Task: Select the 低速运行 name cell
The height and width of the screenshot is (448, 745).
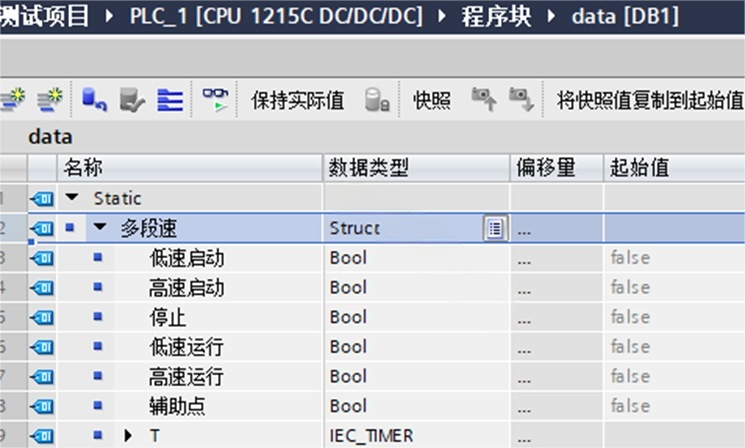Action: pos(186,347)
